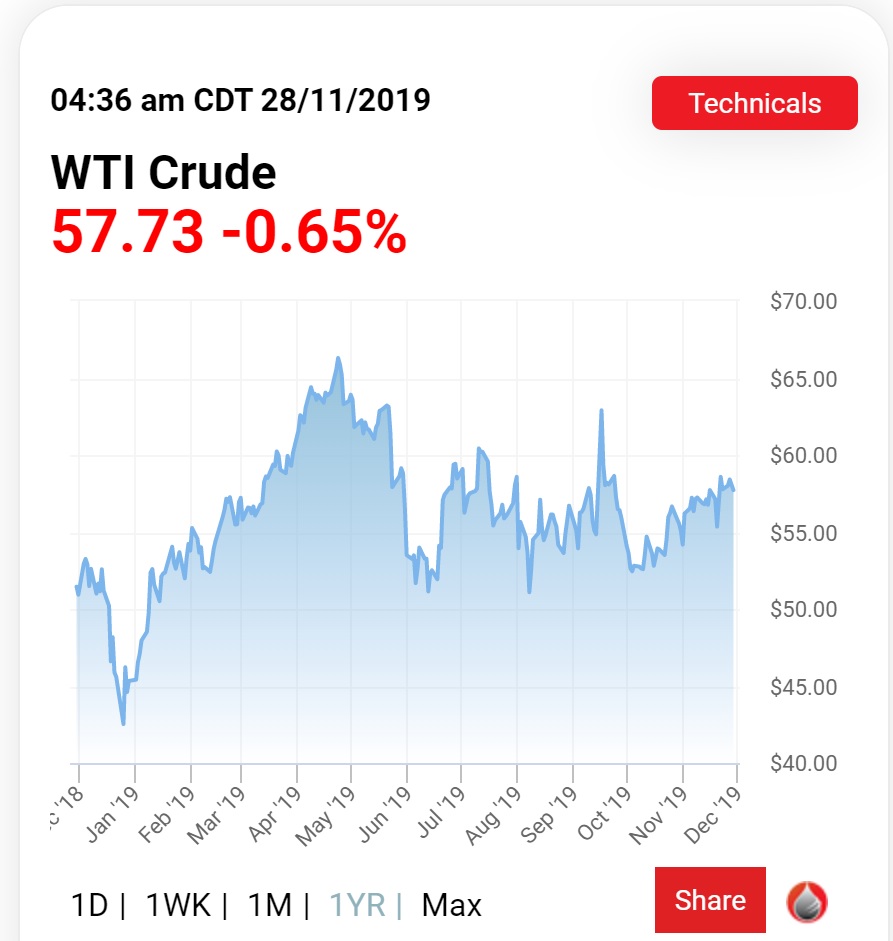Click the WTI Crude heading
This screenshot has height=941, width=893.
click(x=163, y=173)
